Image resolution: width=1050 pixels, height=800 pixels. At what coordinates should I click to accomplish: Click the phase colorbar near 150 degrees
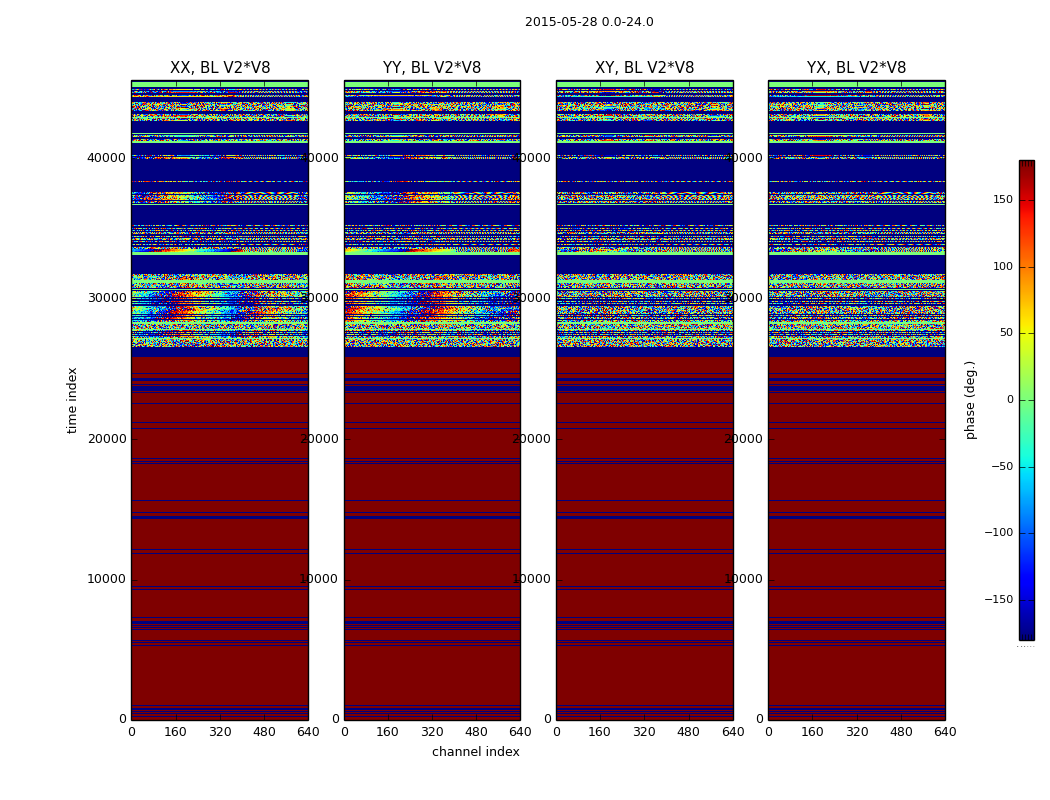pos(1027,200)
